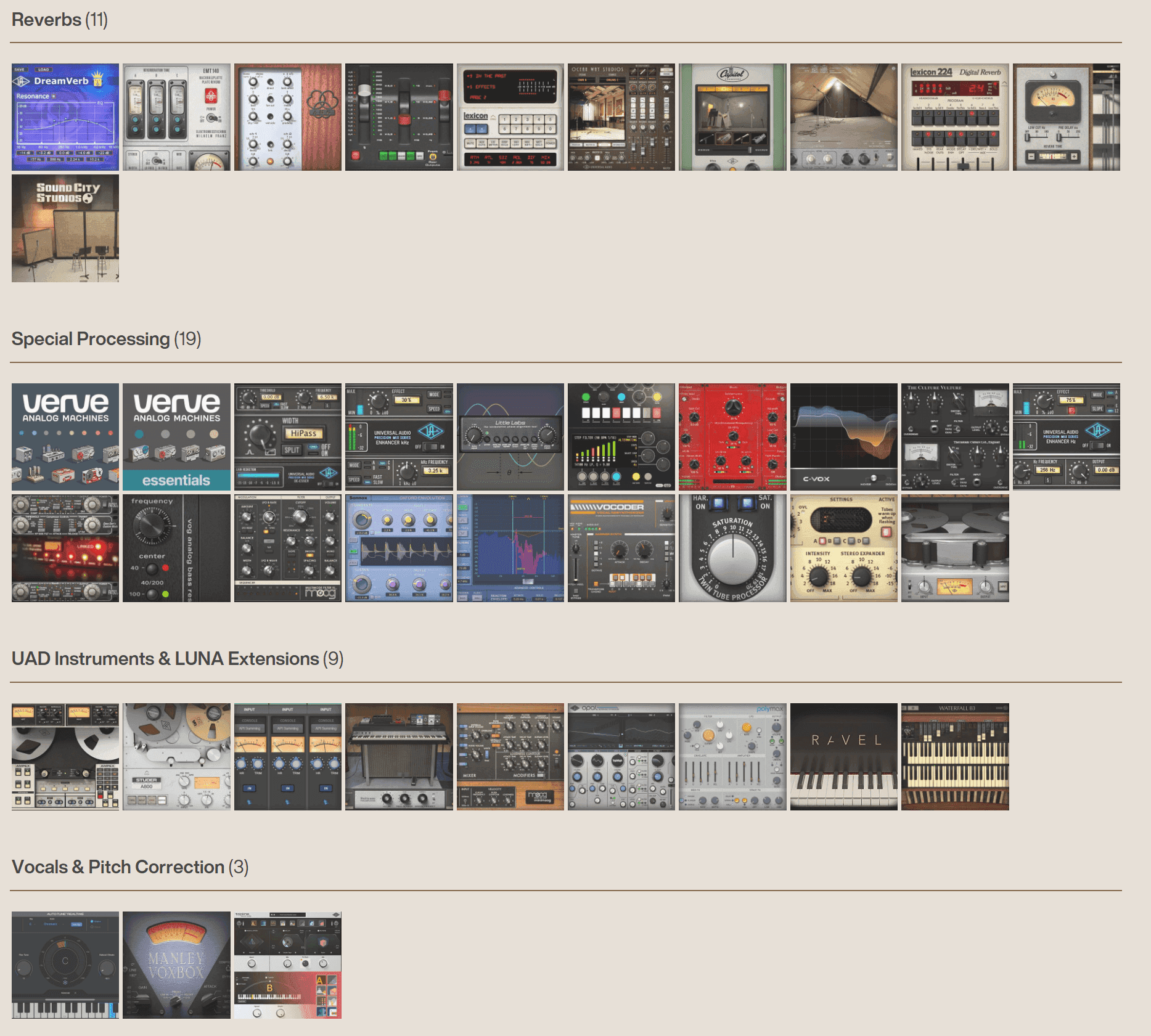Viewport: 1151px width, 1036px height.
Task: Click the Capitol Chambers reverb thumbnail
Action: (732, 117)
